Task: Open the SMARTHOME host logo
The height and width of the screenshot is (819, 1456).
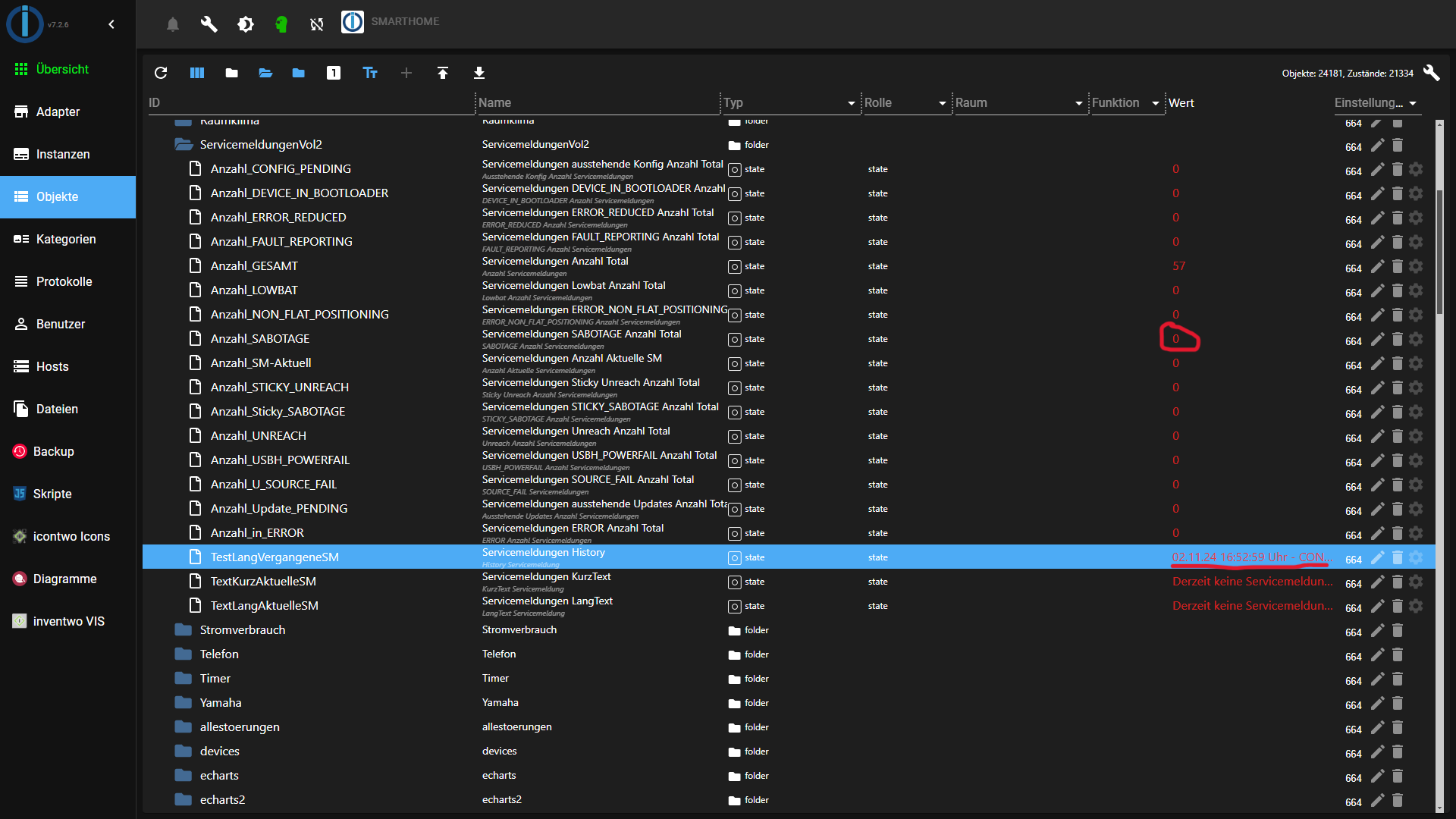Action: [x=353, y=22]
